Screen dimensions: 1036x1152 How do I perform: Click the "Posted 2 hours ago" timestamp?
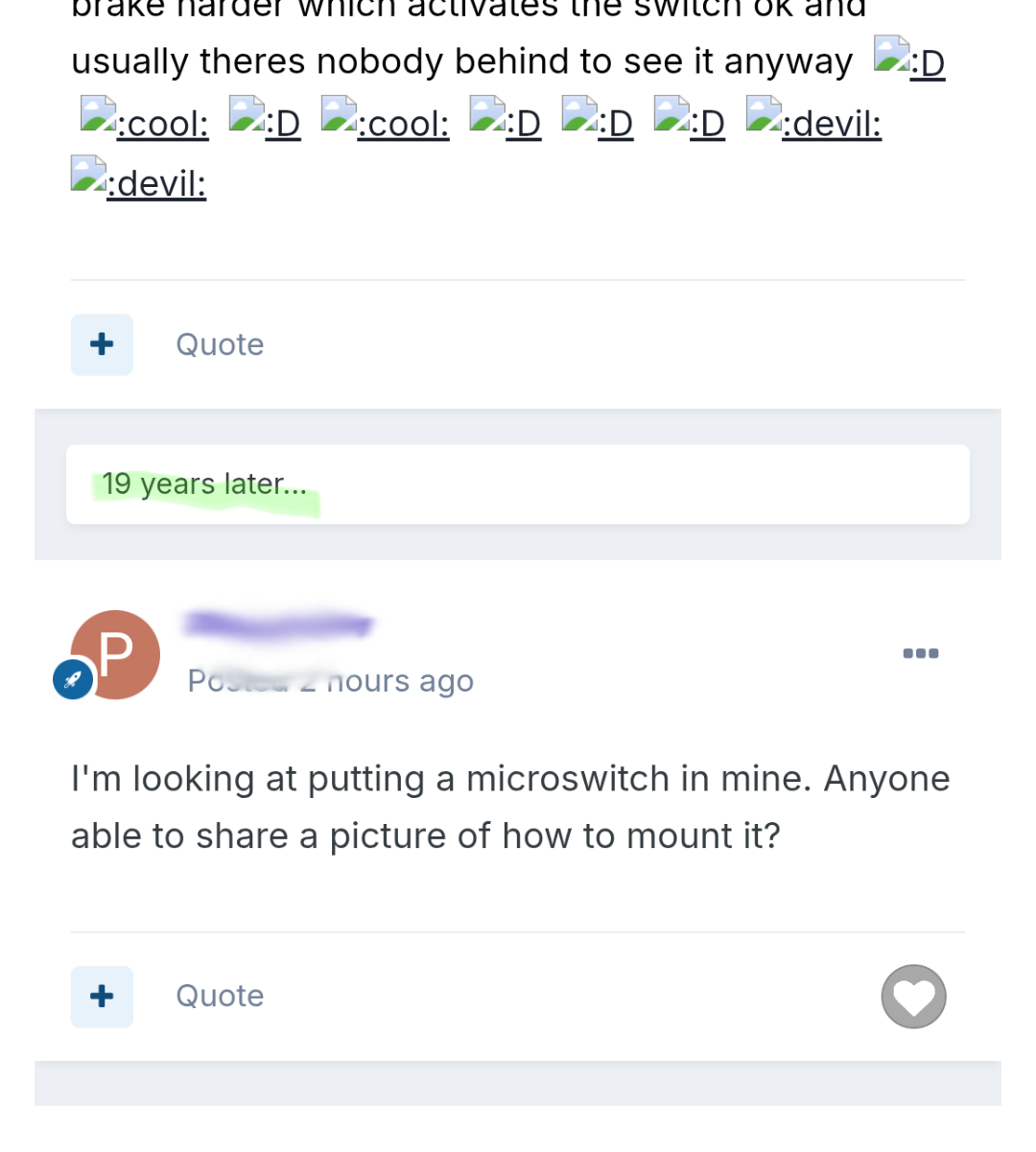[x=331, y=681]
